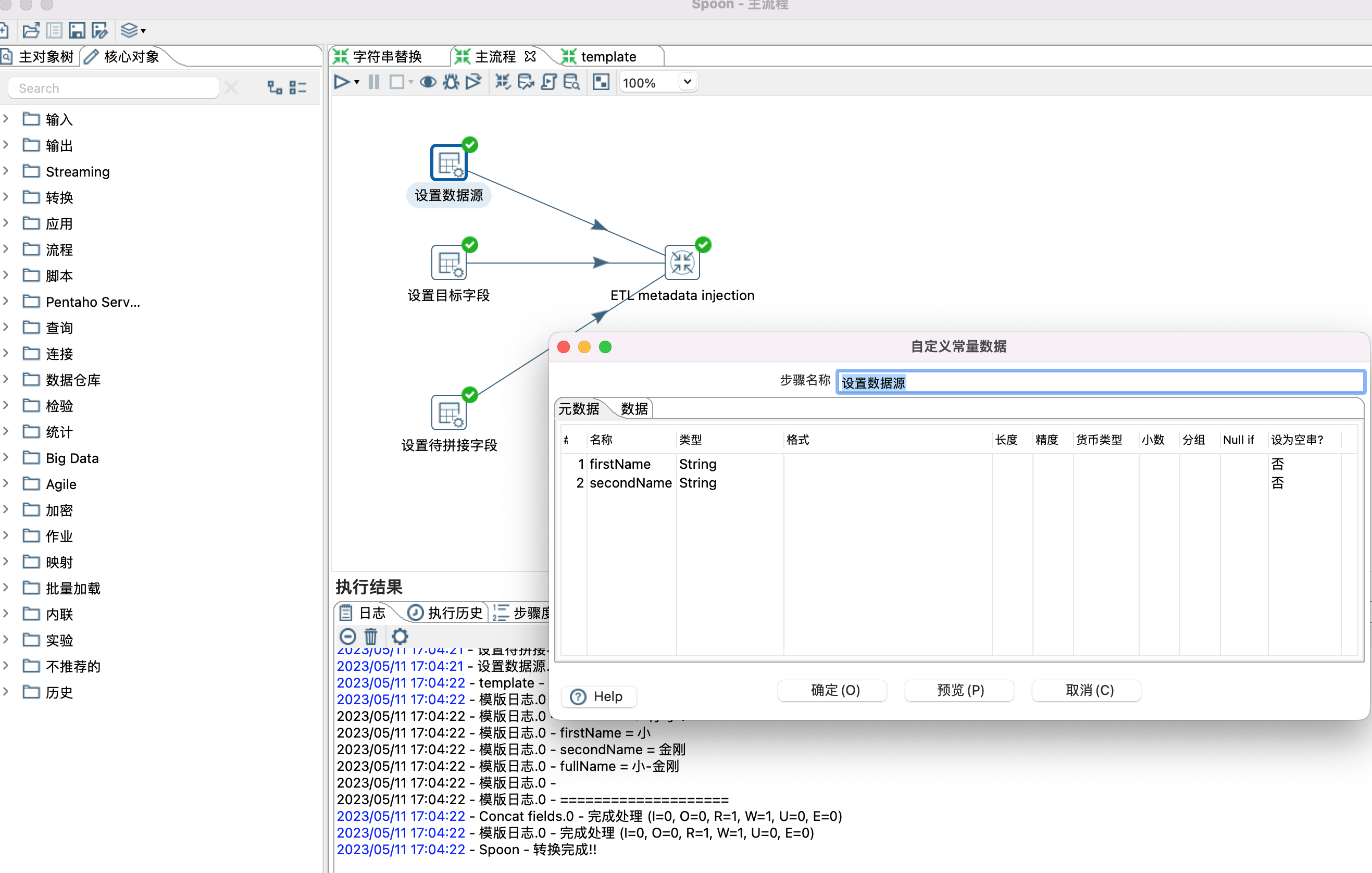
Task: Select the 设置目标字段 step icon
Action: 449,263
